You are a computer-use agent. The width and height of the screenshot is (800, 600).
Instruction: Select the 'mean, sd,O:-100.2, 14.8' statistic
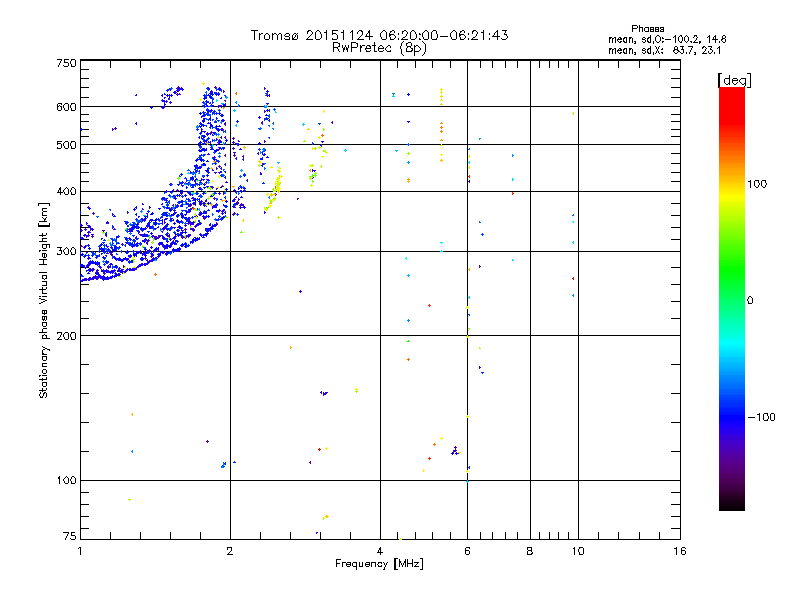(x=667, y=39)
